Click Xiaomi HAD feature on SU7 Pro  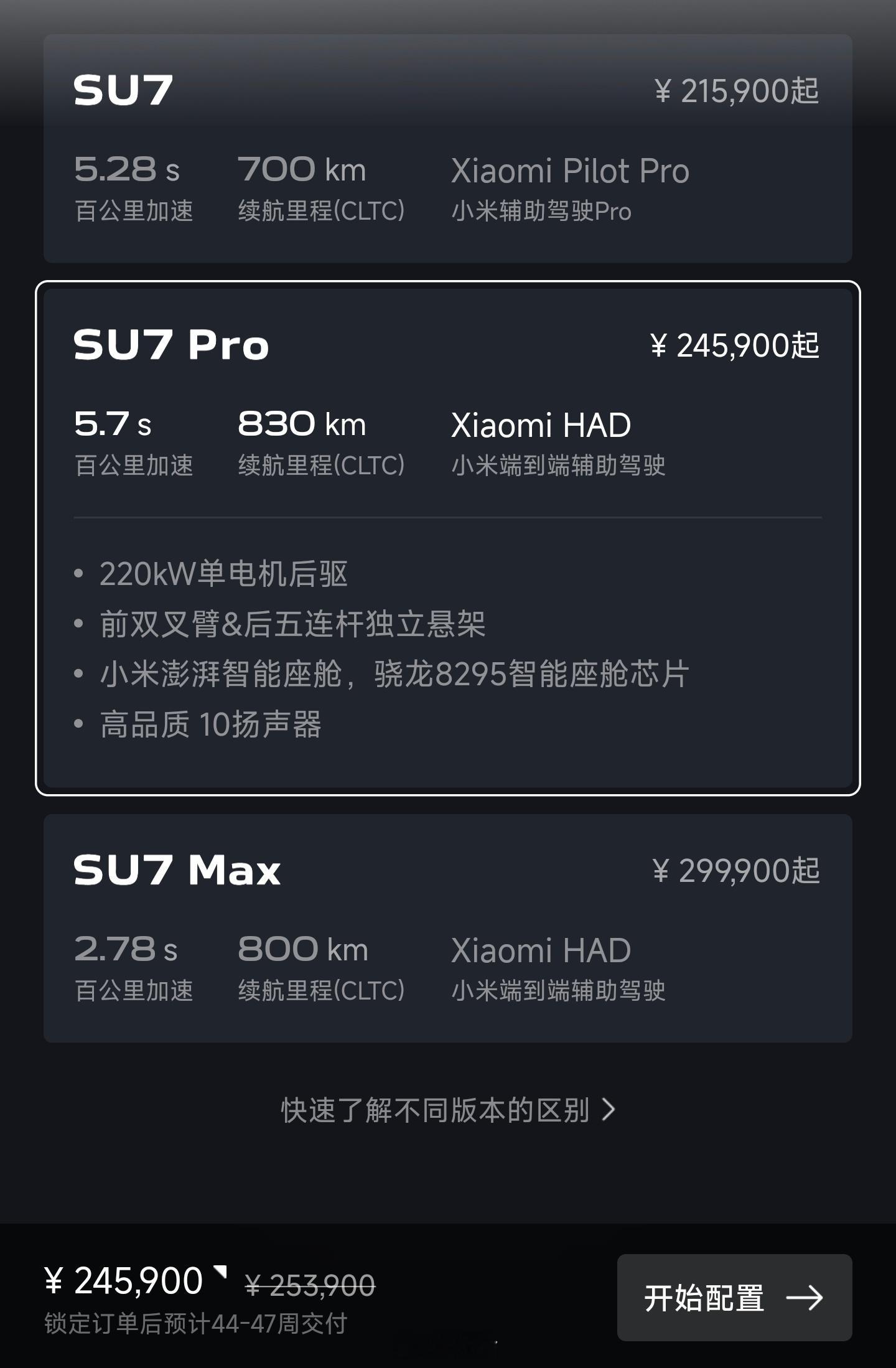tap(541, 425)
